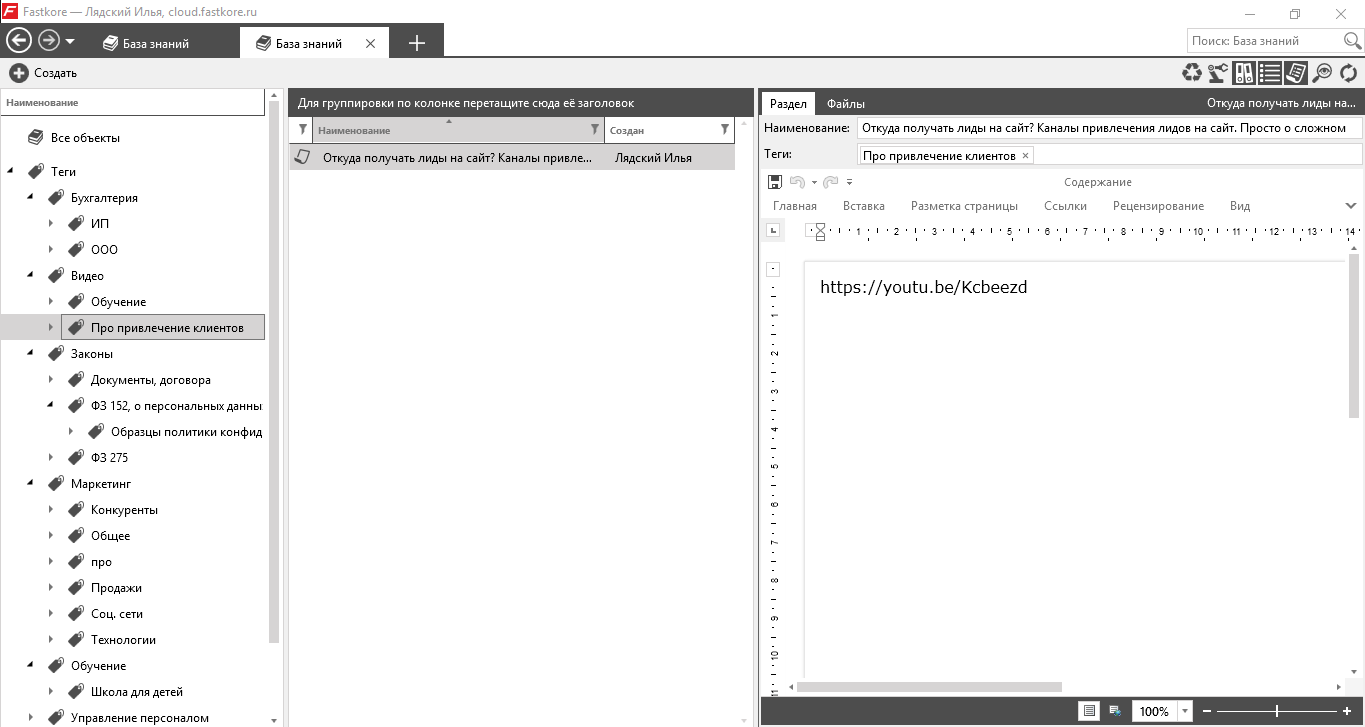Toggle the list view panel icon
The image size is (1365, 727).
click(x=1270, y=72)
